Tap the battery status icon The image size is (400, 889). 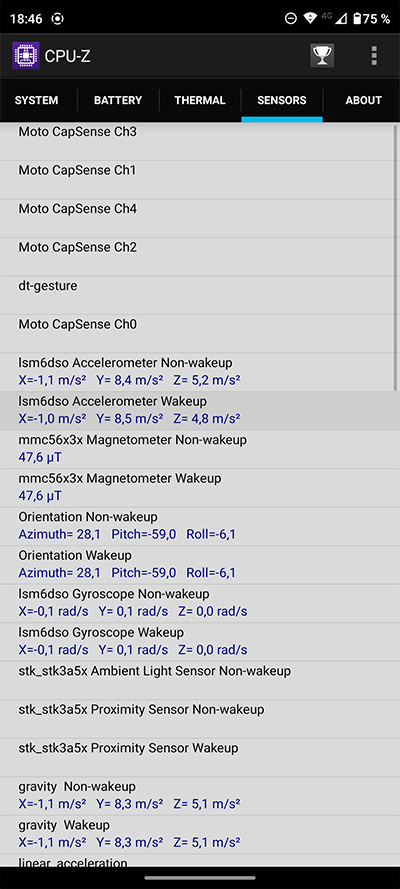358,19
